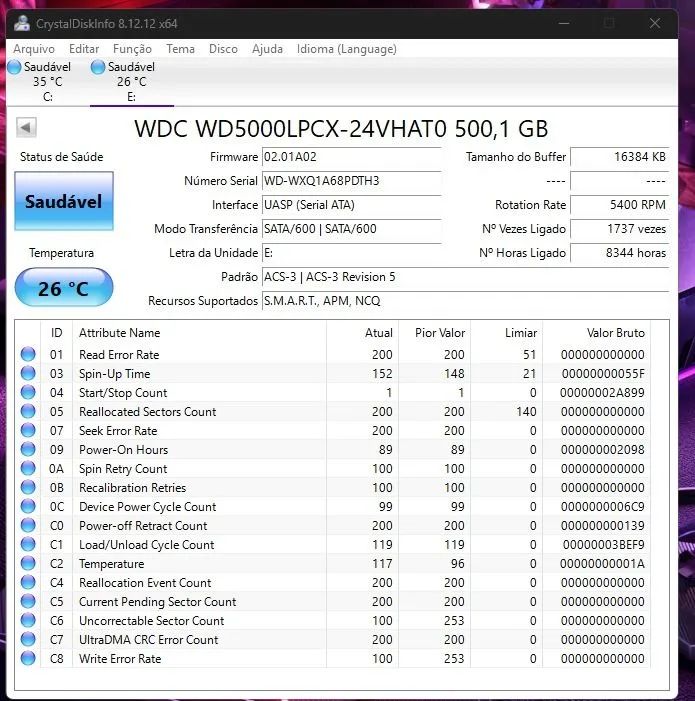Click the 26 °C temperature button
This screenshot has height=701, width=695.
[64, 287]
